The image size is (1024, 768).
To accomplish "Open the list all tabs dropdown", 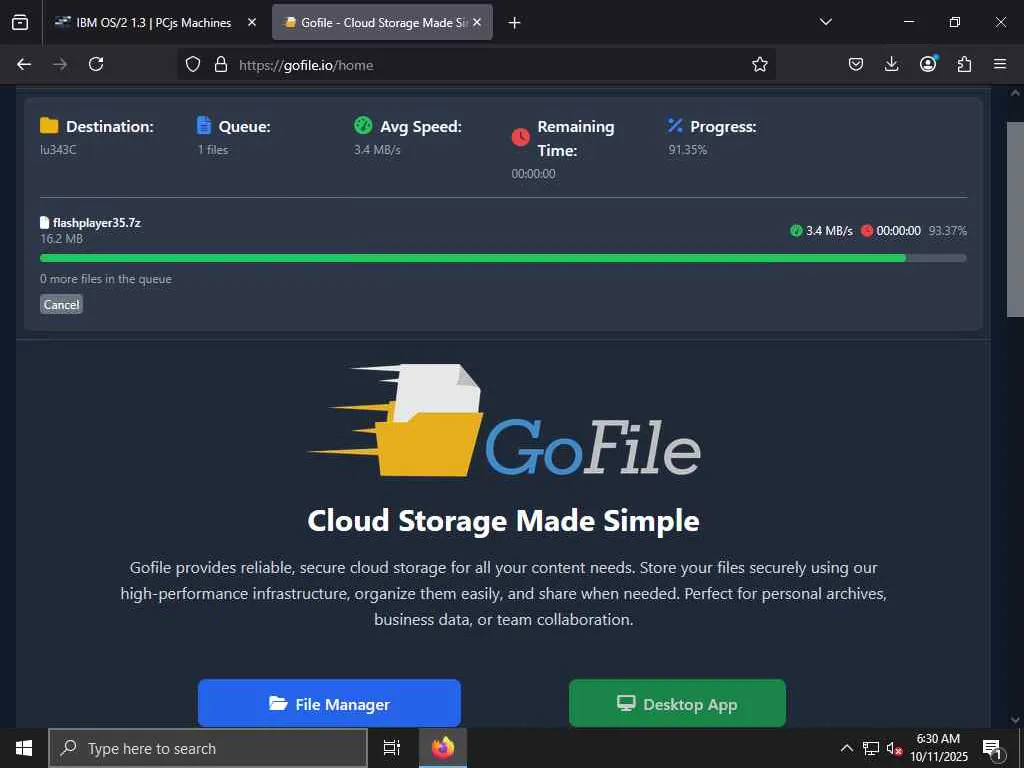I will click(x=825, y=22).
